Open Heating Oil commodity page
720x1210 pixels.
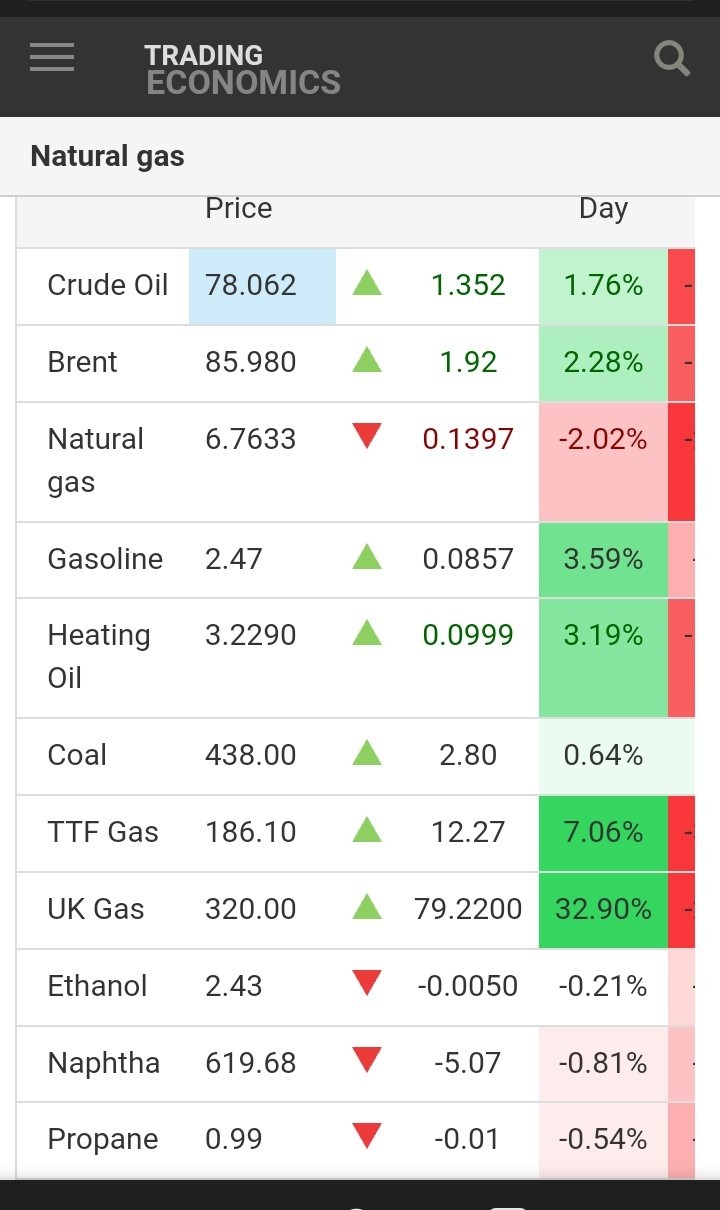(x=99, y=656)
